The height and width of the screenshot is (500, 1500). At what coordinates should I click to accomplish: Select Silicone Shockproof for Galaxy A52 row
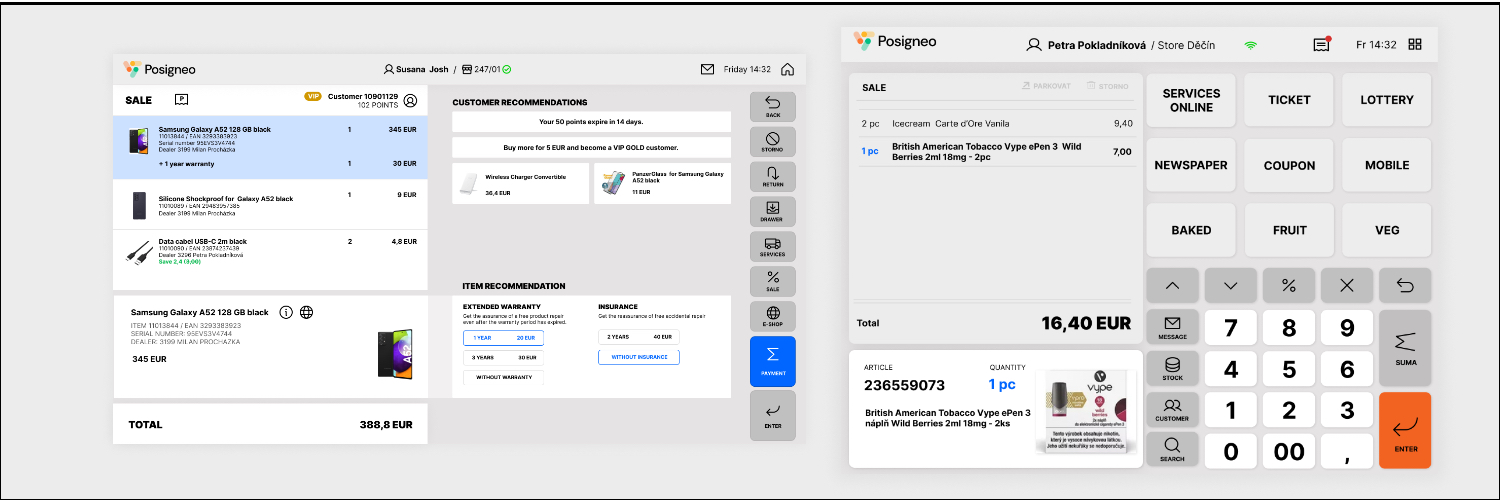[270, 205]
